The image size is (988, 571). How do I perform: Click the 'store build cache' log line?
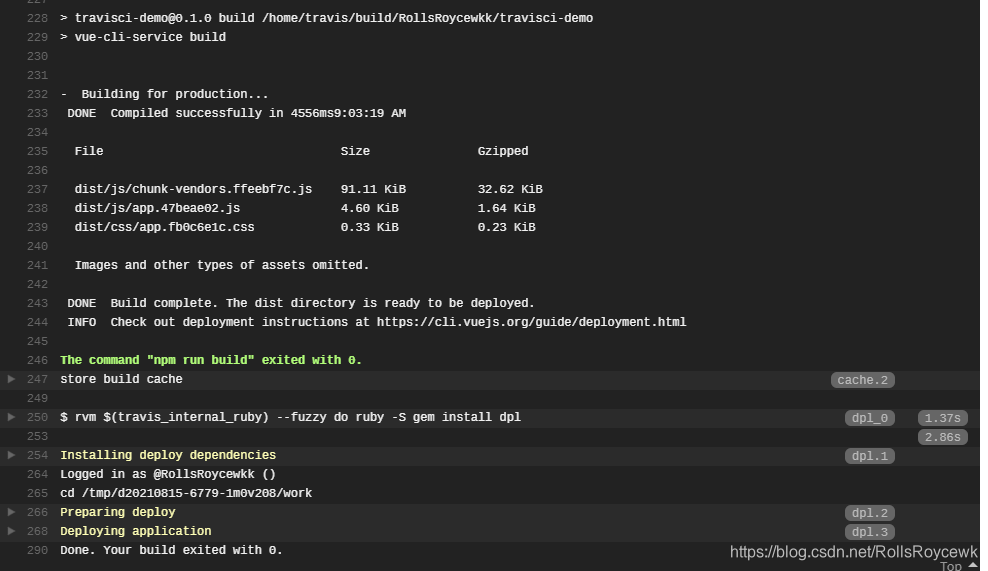tap(121, 379)
